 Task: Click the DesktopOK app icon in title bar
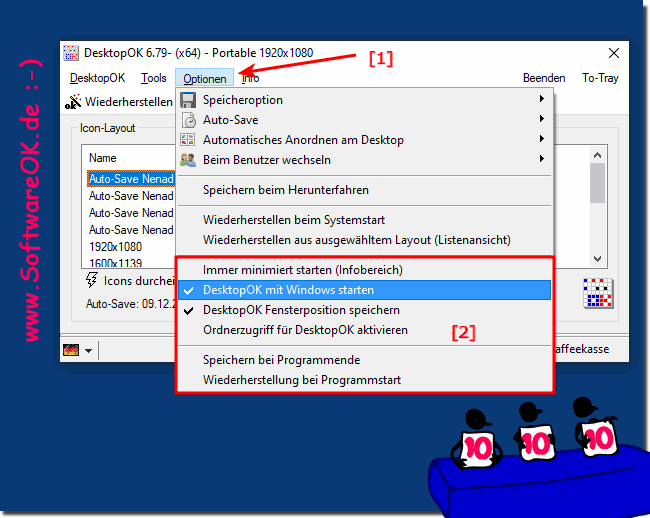[70, 53]
